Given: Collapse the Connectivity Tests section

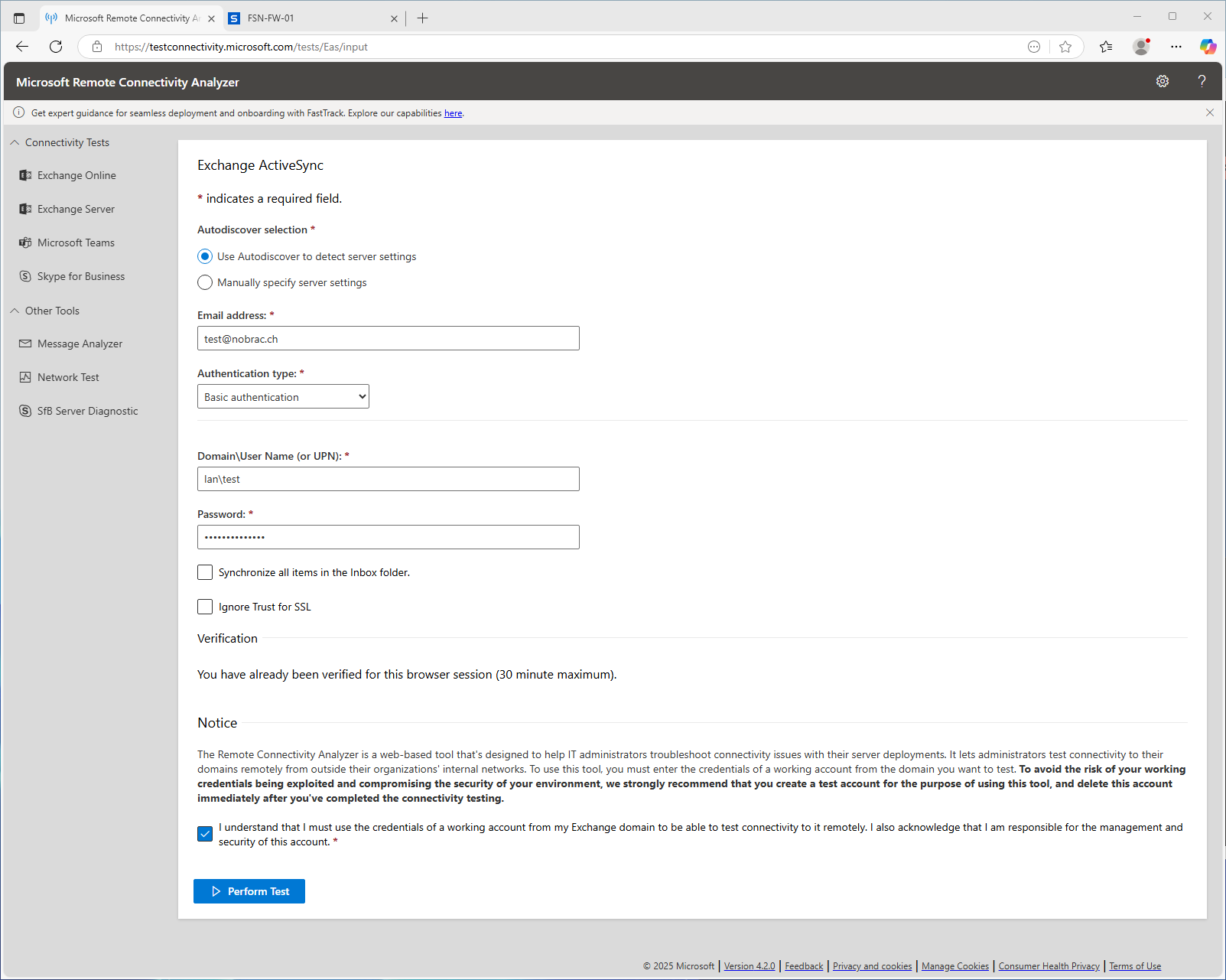Looking at the screenshot, I should pos(60,142).
